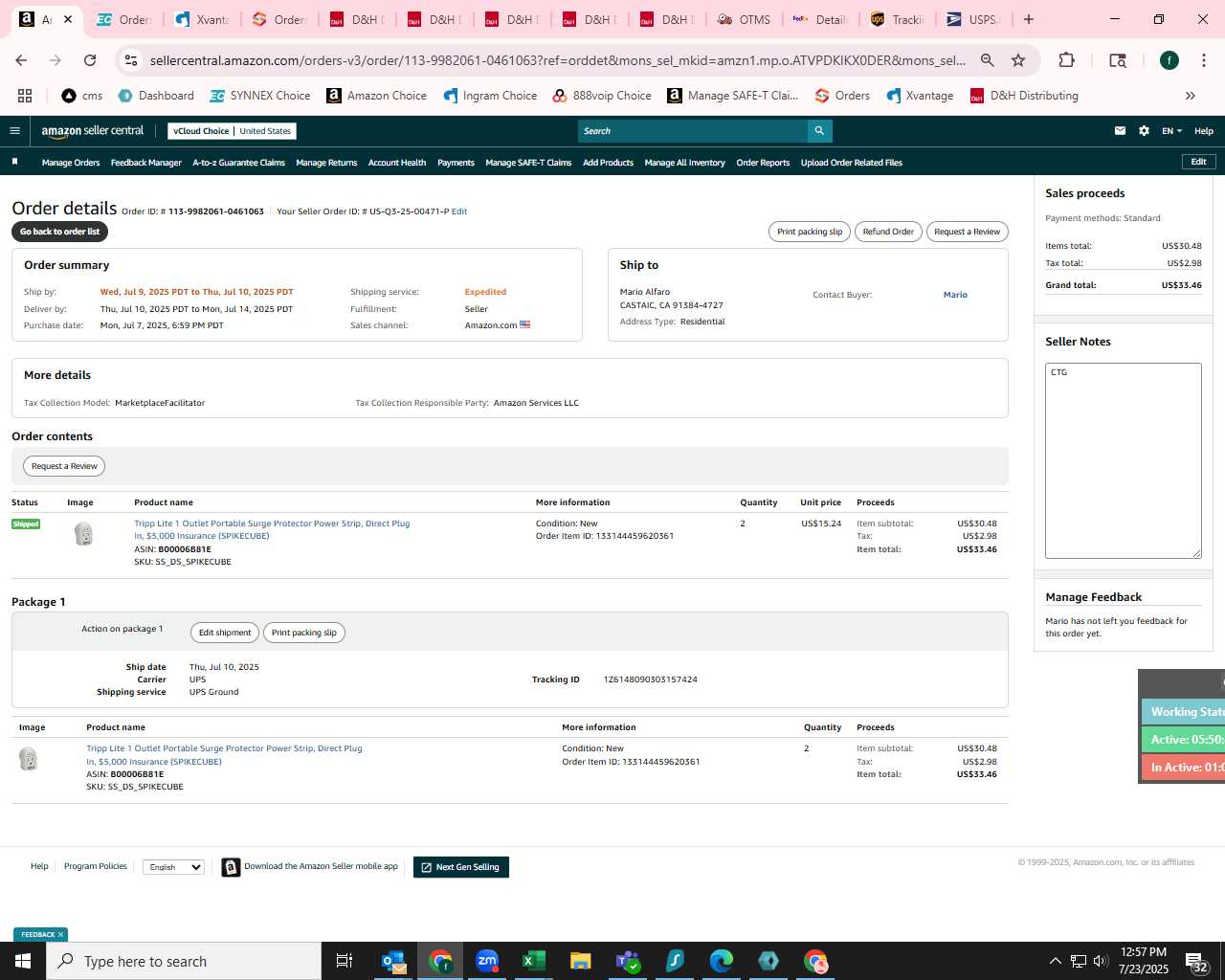Click Program Policies footer link
This screenshot has height=980, width=1225.
95,866
